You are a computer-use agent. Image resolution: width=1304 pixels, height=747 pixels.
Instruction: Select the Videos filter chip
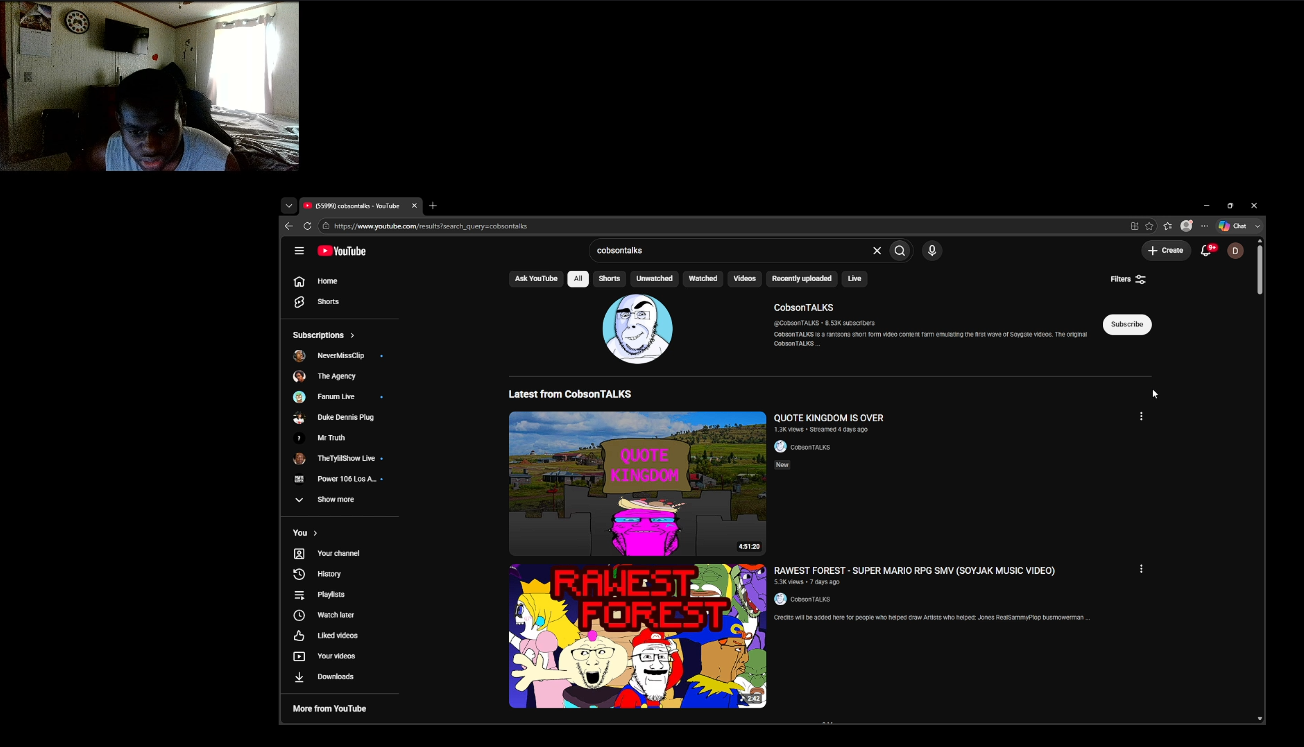[x=745, y=279]
